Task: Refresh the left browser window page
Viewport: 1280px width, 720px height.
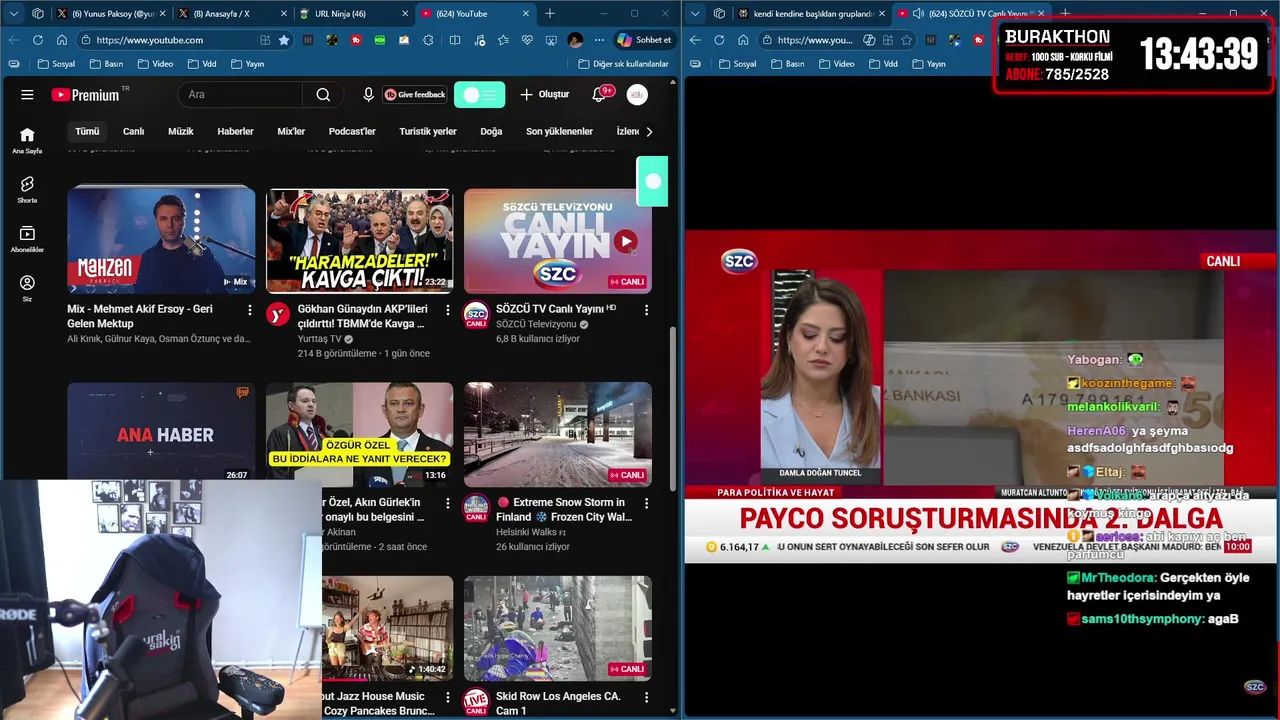Action: tap(38, 40)
